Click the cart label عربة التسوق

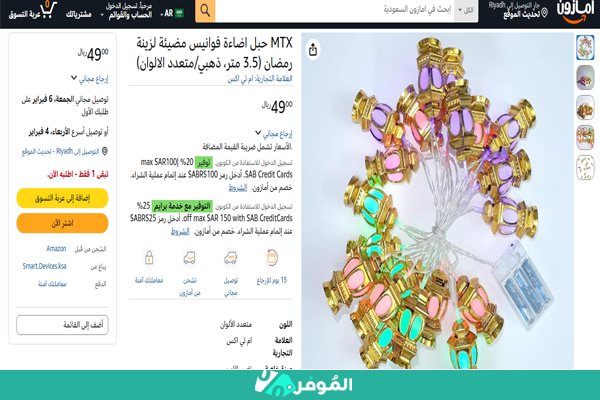pyautogui.click(x=24, y=15)
